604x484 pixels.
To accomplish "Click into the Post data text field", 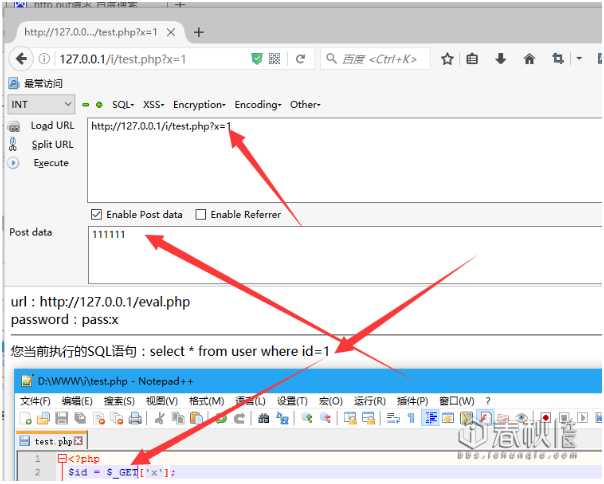I will [x=345, y=255].
